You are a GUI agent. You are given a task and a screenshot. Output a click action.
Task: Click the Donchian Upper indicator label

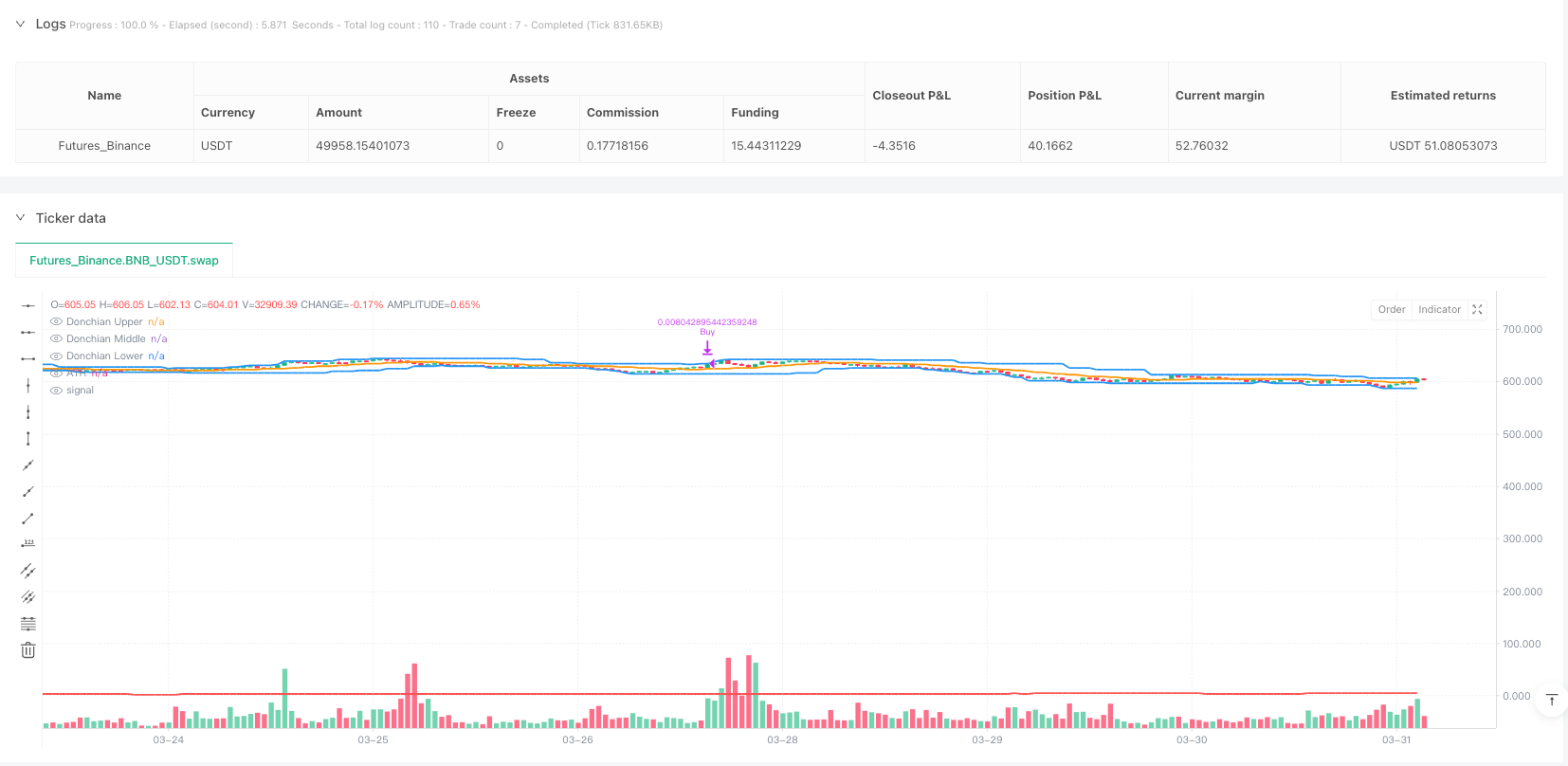click(x=104, y=322)
